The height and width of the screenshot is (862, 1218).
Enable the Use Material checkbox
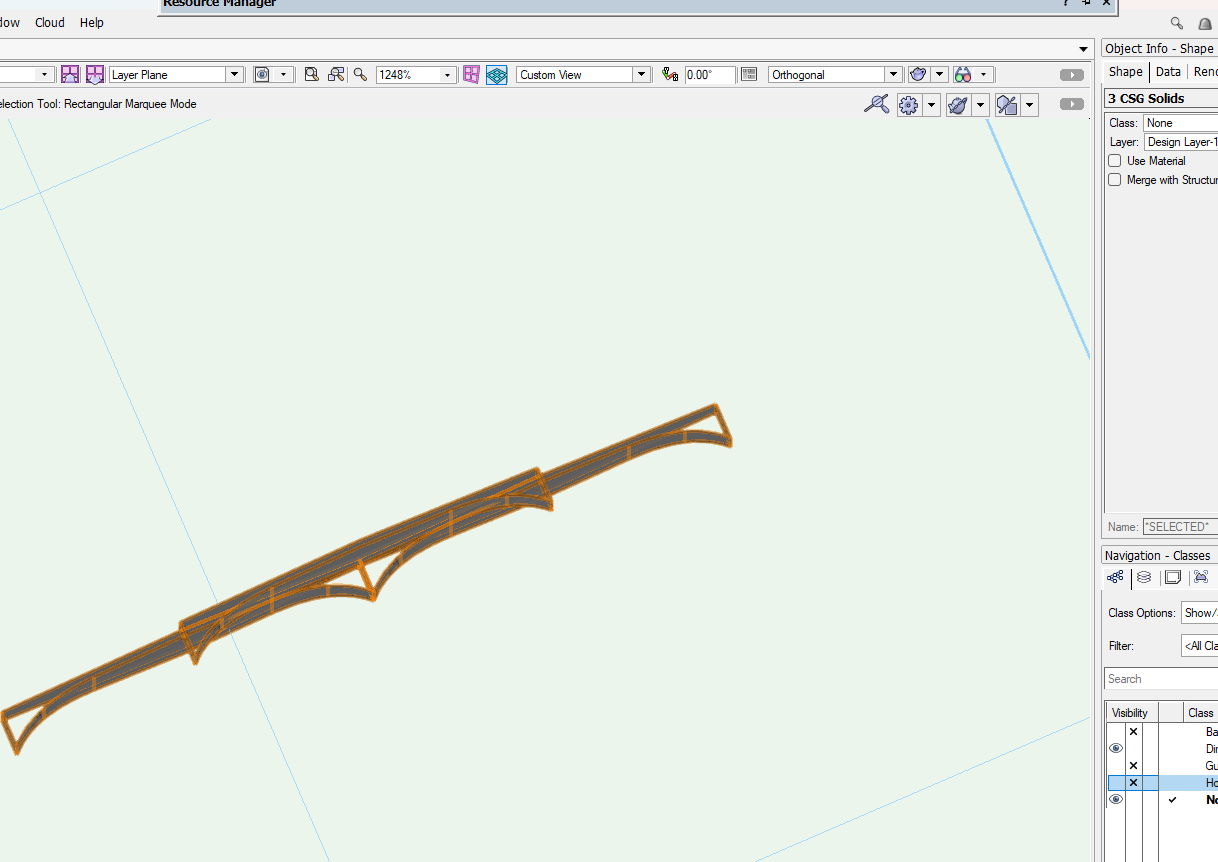tap(1114, 160)
